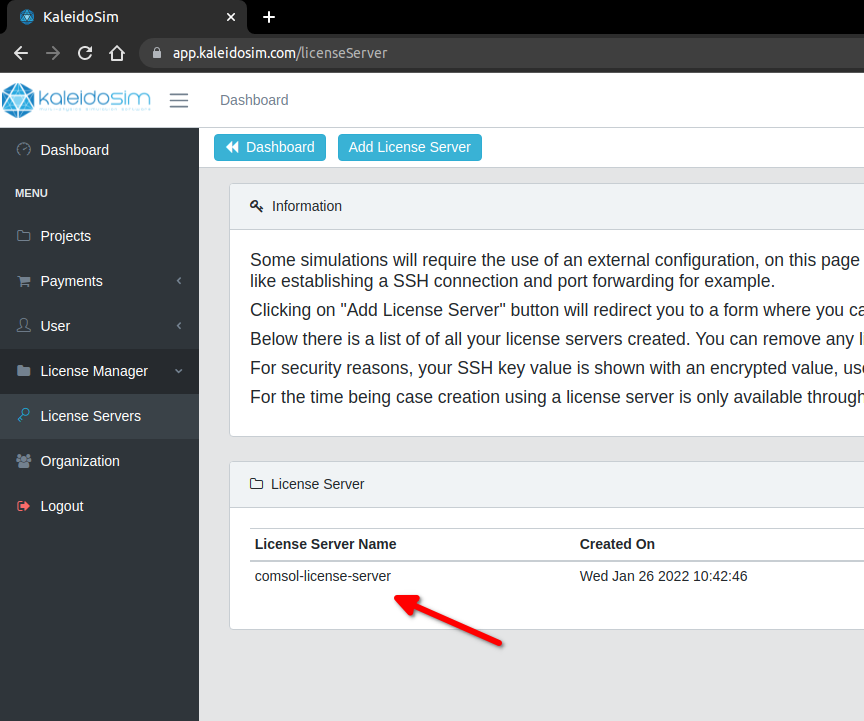864x721 pixels.
Task: Click the Organization people icon
Action: [x=24, y=461]
